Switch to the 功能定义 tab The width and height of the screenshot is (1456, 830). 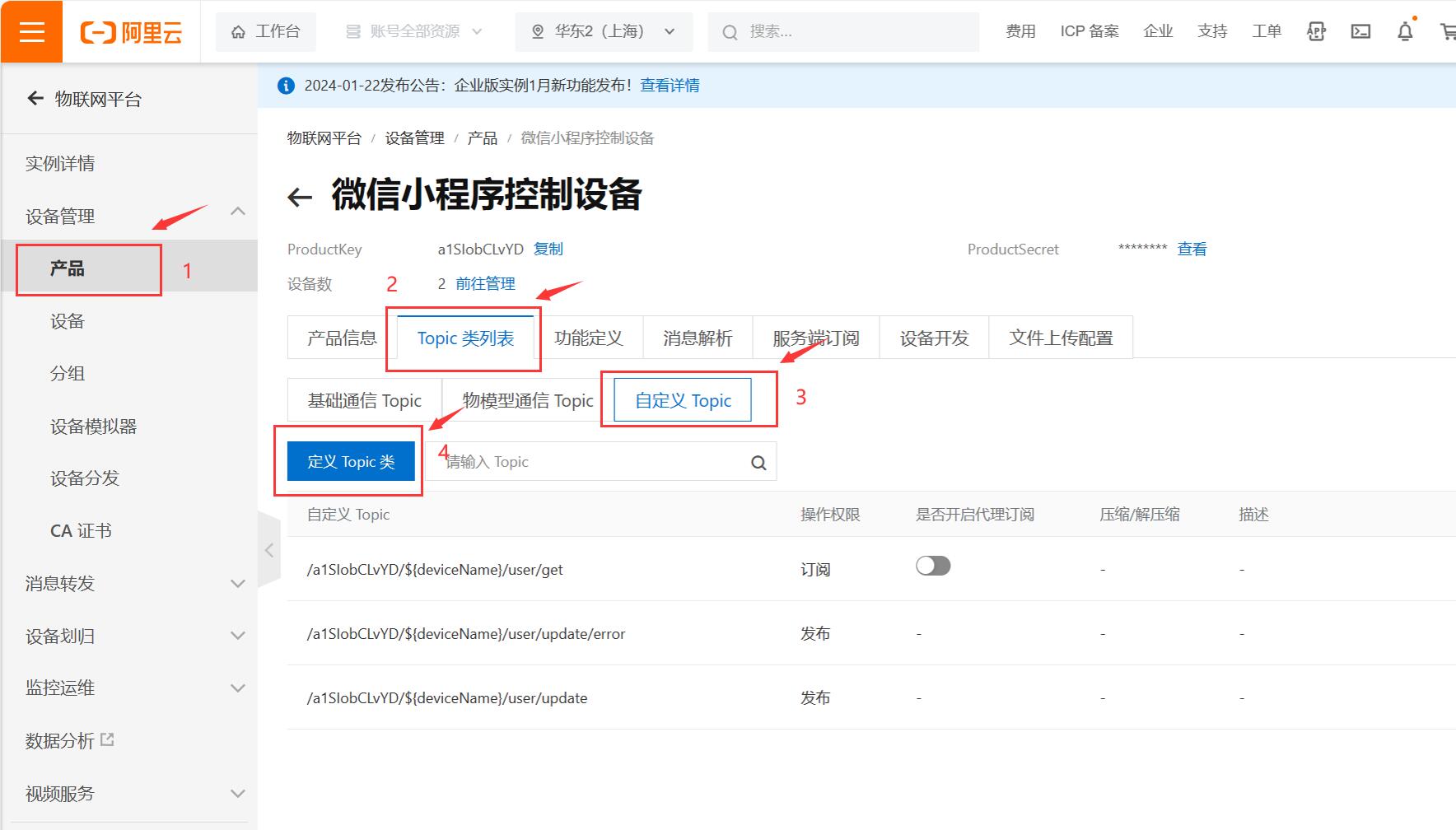(588, 338)
